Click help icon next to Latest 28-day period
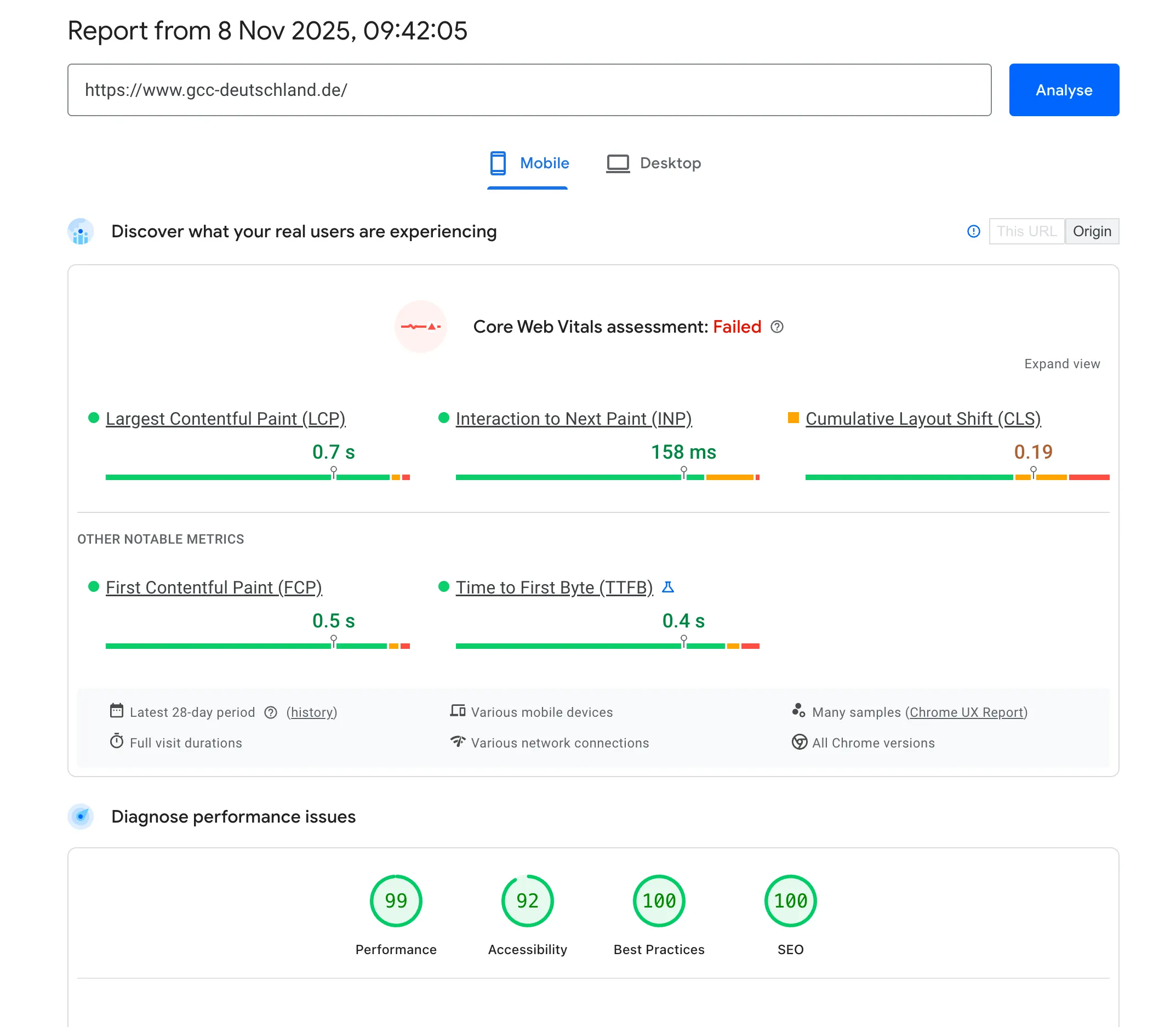 point(271,712)
